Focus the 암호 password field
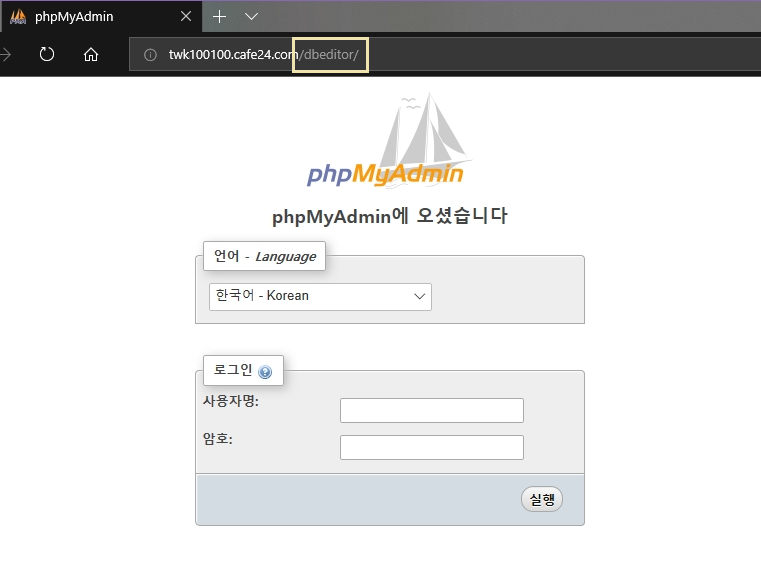This screenshot has height=571, width=761. click(x=432, y=447)
